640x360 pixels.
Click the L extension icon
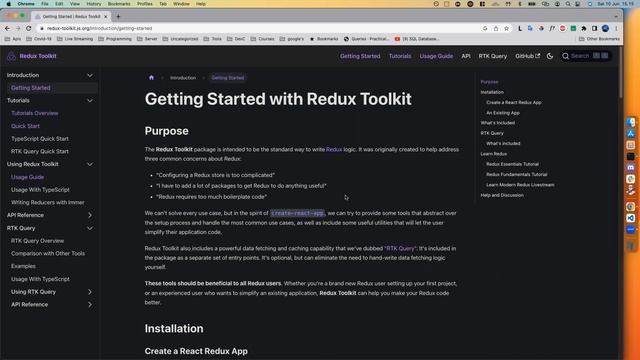[x=520, y=28]
